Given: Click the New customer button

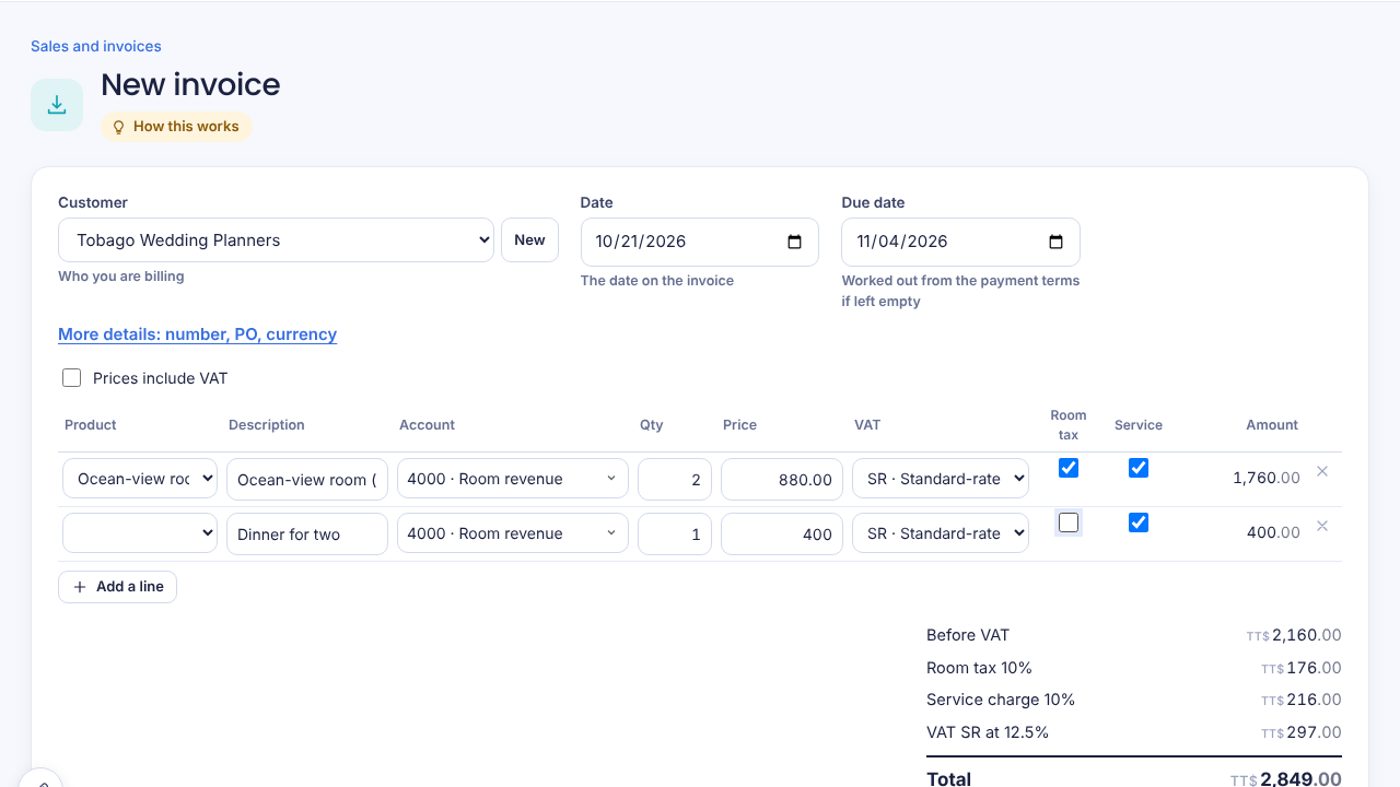Looking at the screenshot, I should click(530, 240).
